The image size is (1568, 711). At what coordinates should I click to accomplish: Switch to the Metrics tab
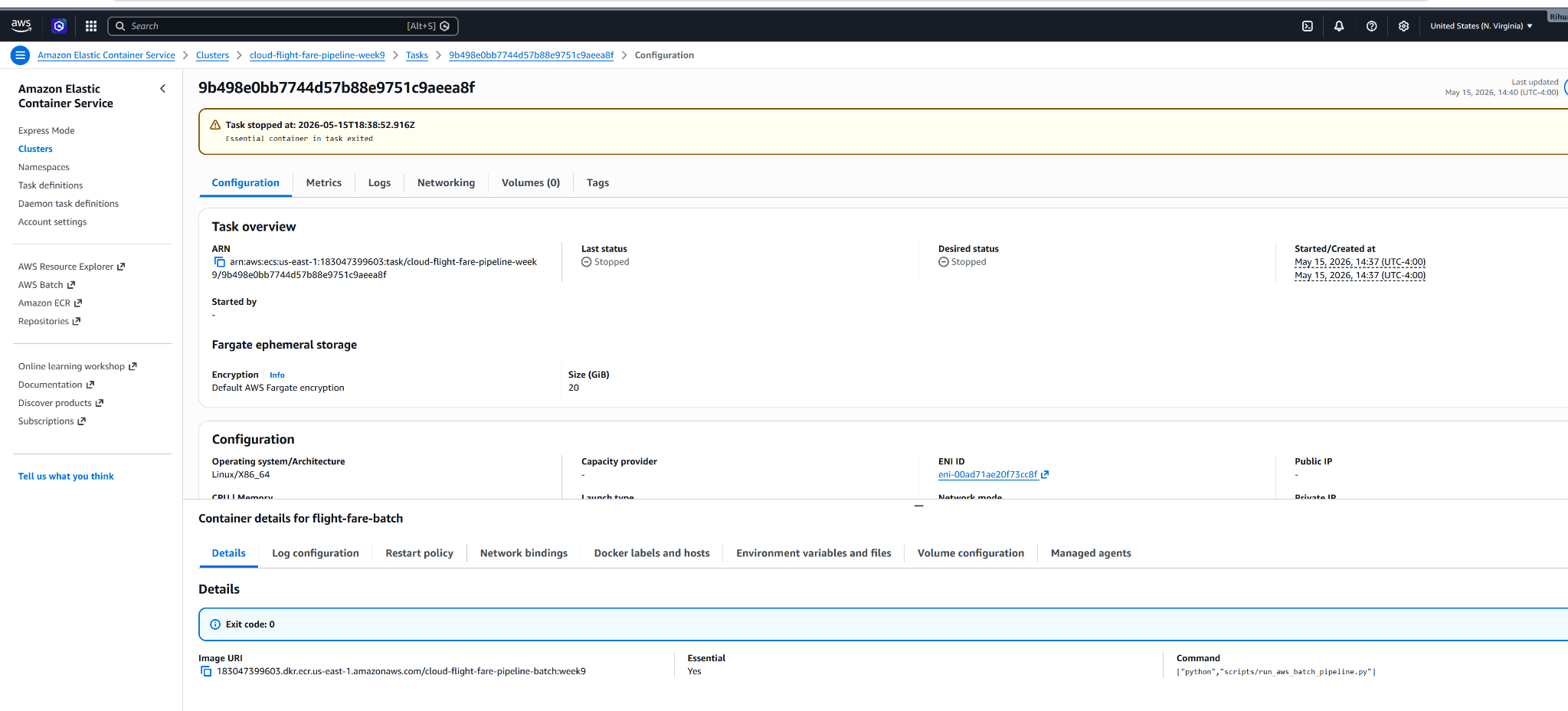pos(324,183)
